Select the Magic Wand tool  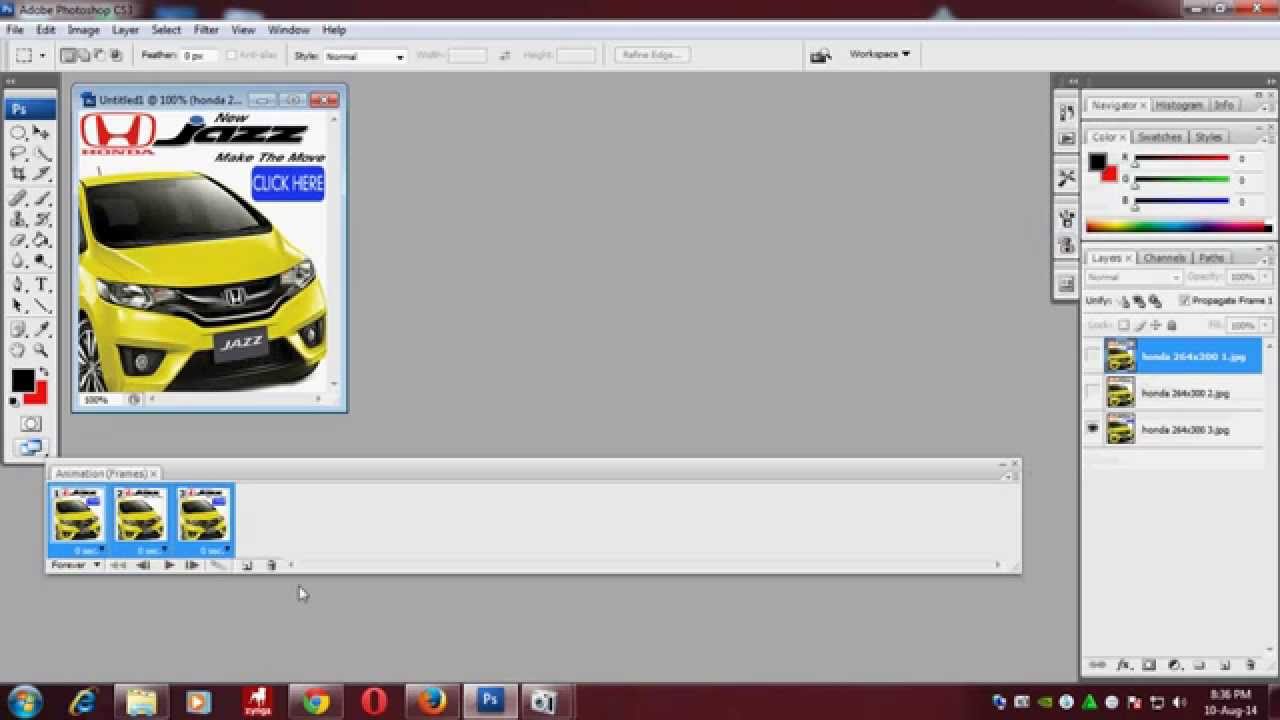(42, 154)
